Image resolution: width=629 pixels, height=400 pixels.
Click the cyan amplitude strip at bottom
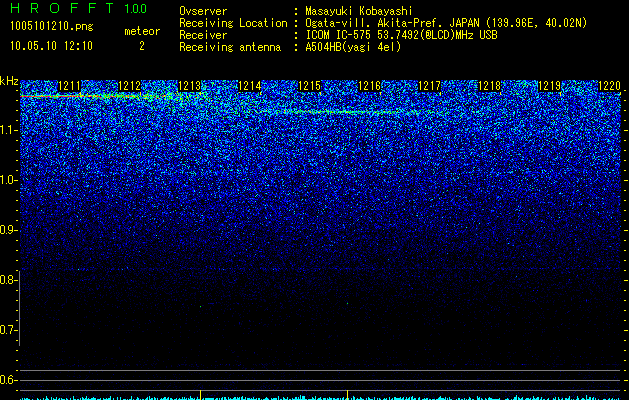320,398
